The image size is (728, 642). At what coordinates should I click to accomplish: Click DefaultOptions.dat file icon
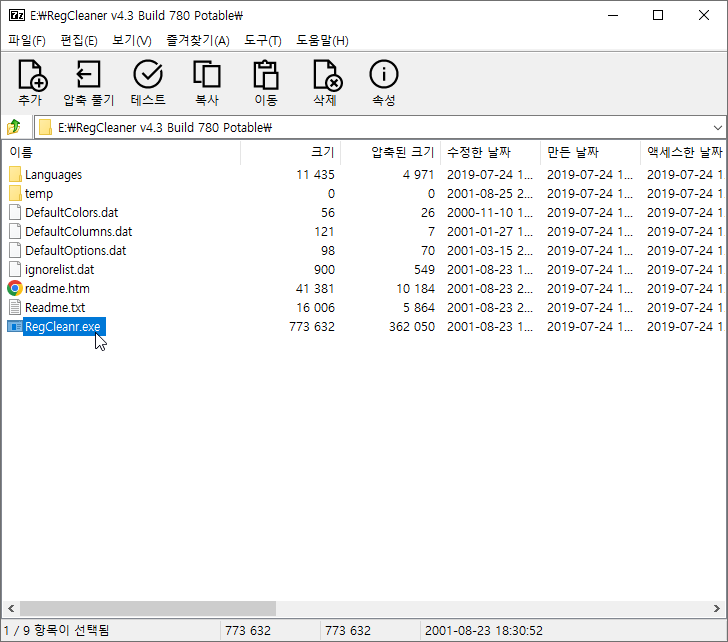point(15,250)
